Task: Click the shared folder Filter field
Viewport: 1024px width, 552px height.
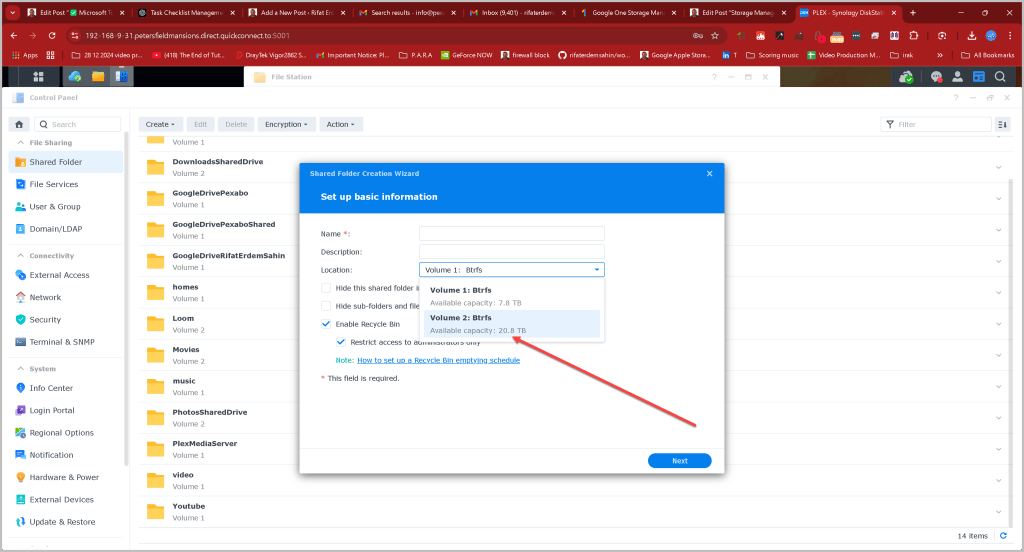Action: click(x=936, y=124)
